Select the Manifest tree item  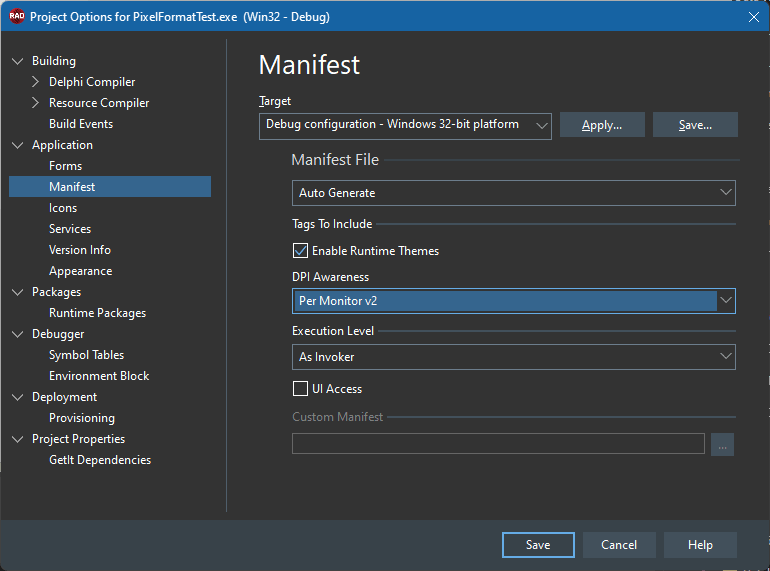(x=110, y=187)
